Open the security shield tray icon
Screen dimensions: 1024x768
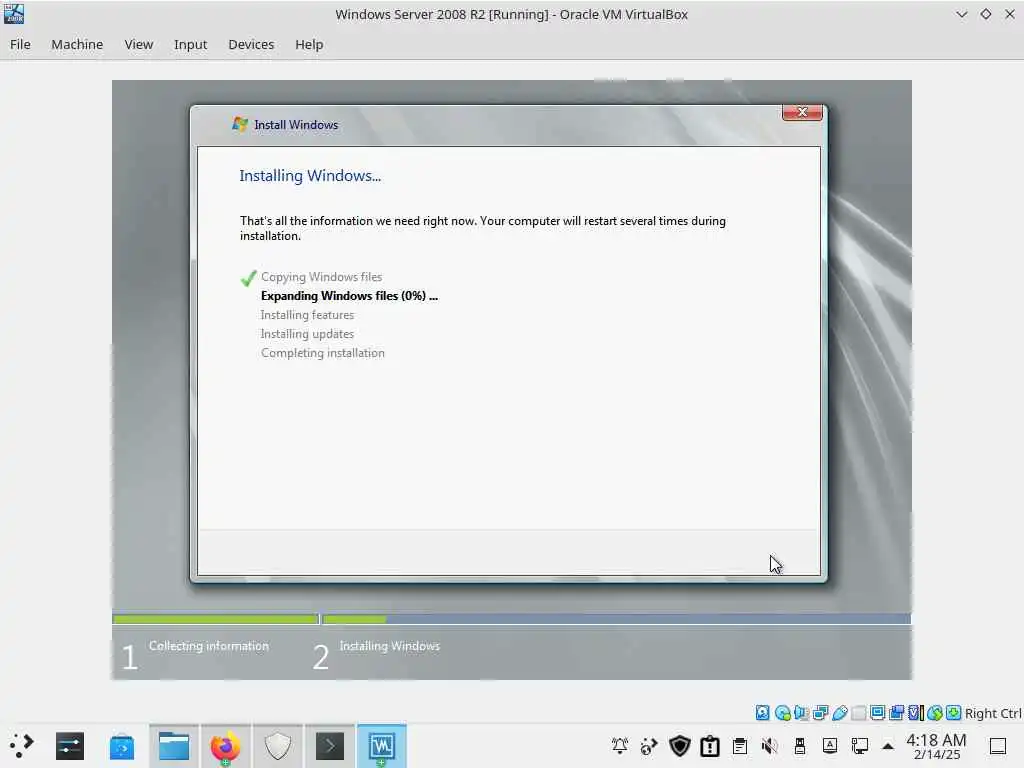pos(680,746)
